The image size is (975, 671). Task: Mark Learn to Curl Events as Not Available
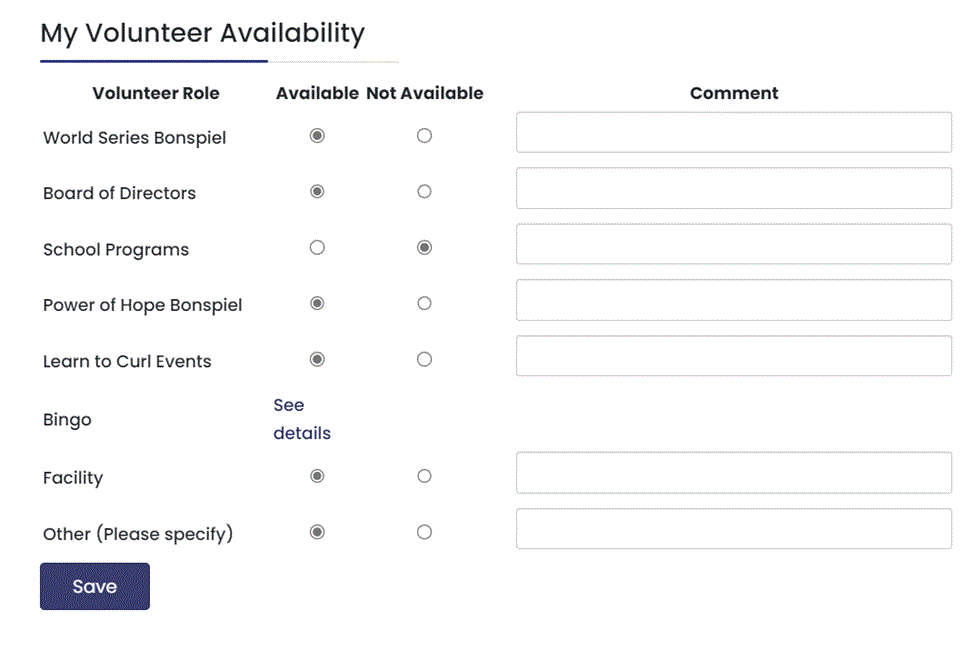(x=424, y=359)
